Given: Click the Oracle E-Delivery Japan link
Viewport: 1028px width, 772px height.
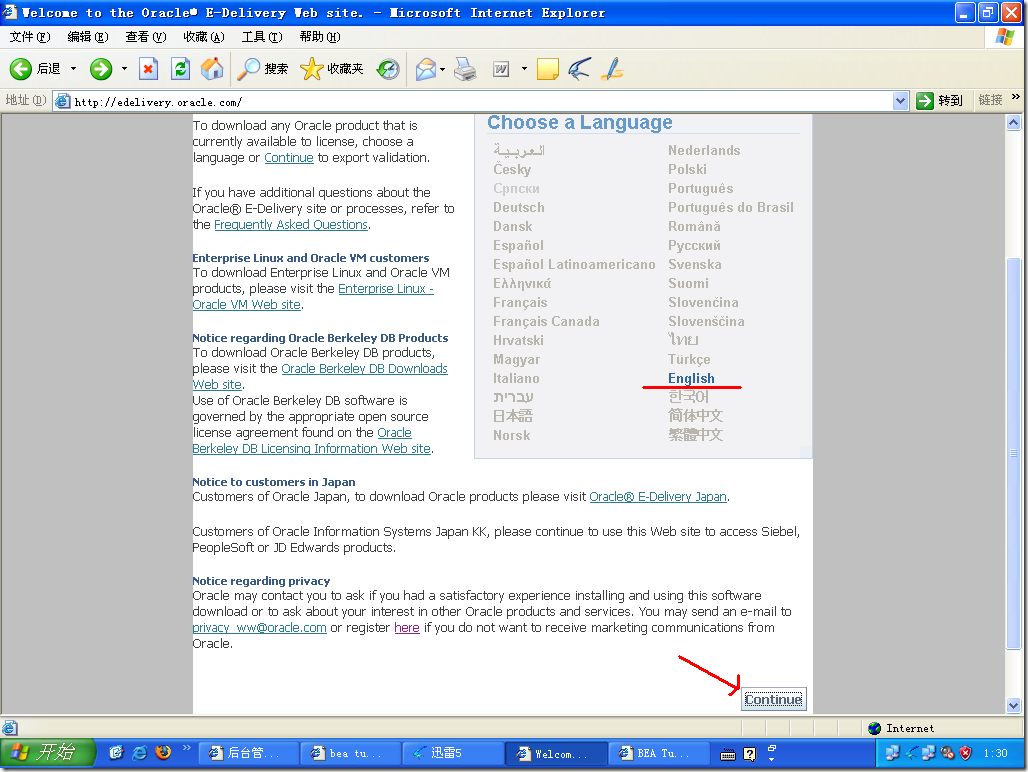Looking at the screenshot, I should (x=658, y=497).
